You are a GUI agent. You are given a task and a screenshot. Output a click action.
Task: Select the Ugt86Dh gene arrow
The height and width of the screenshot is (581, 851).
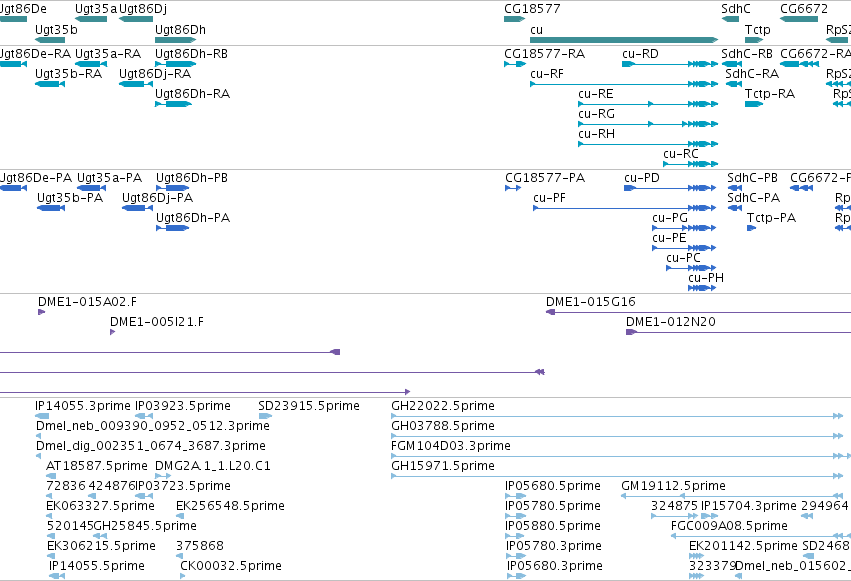point(175,40)
